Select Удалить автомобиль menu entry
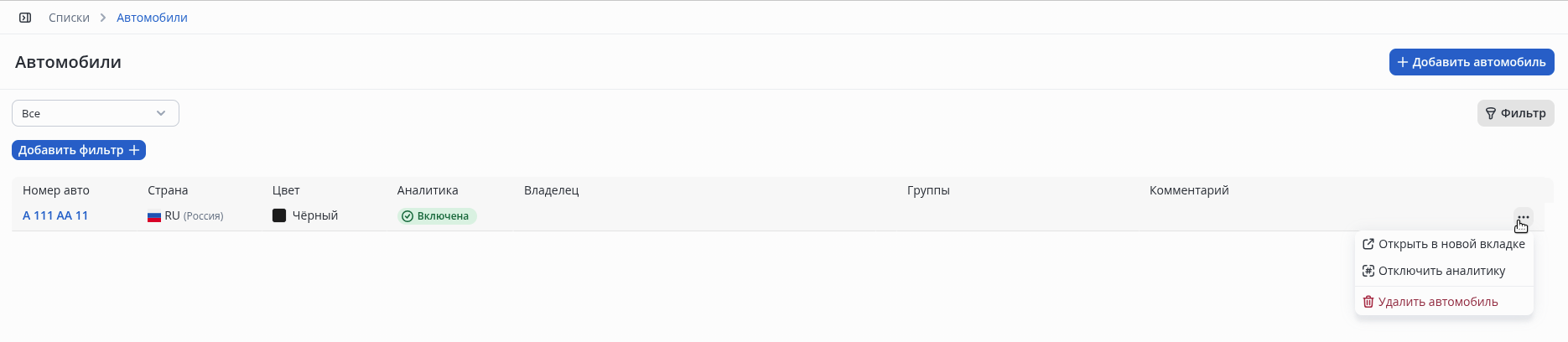1568x342 pixels. coord(1437,302)
